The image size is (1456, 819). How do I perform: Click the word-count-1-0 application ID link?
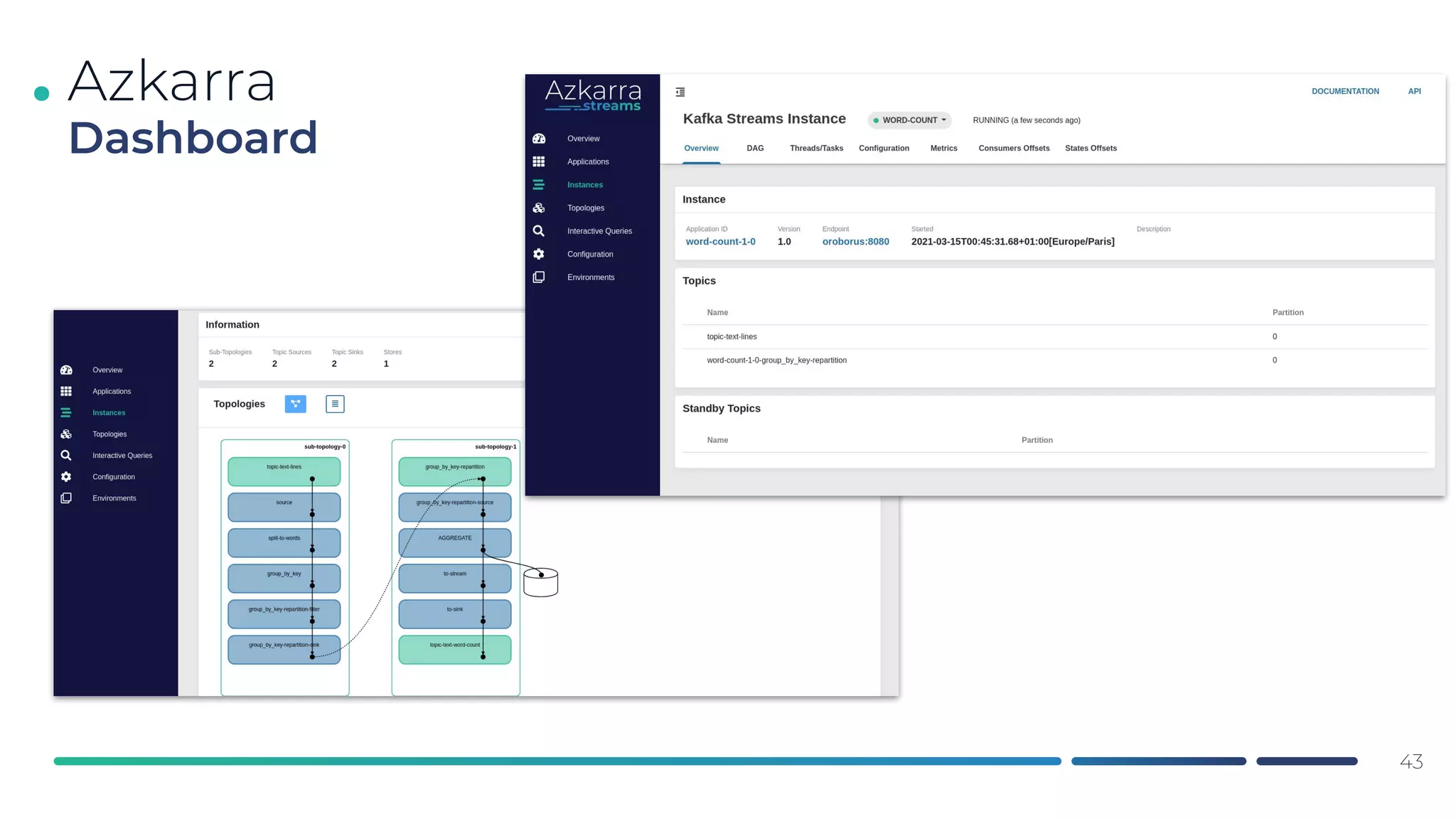point(720,242)
